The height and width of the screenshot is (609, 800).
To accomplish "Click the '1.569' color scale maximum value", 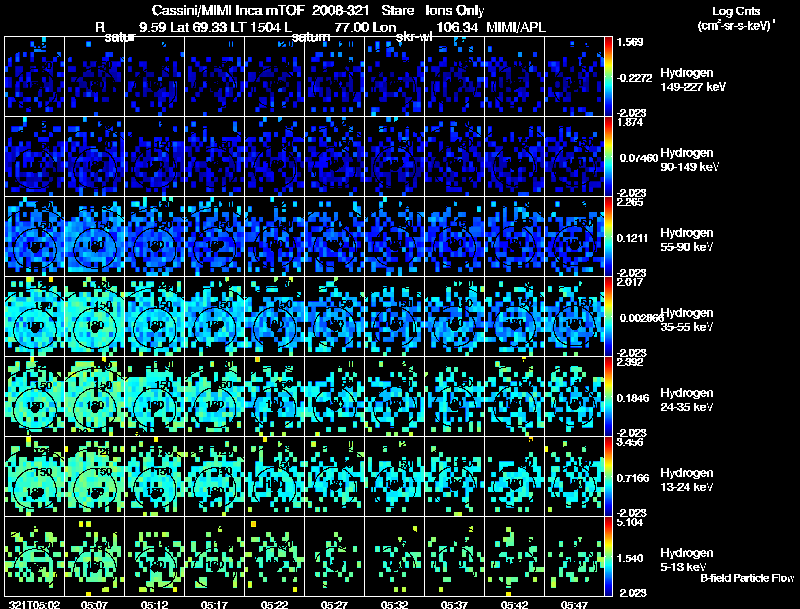I will [630, 42].
